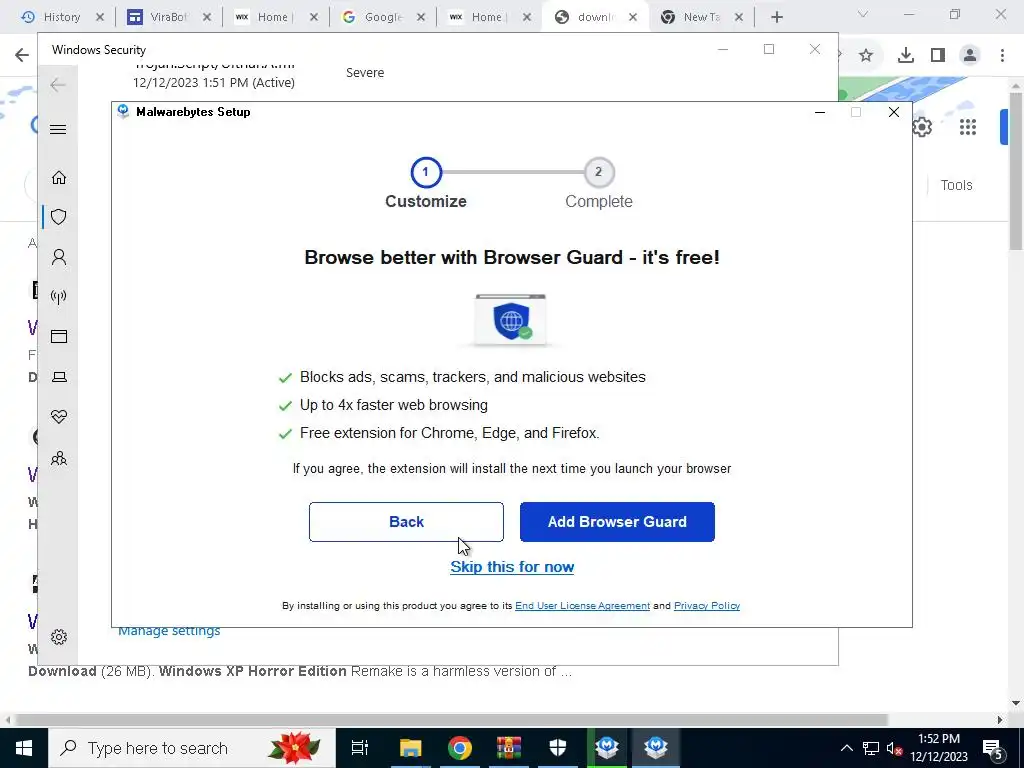Image resolution: width=1024 pixels, height=768 pixels.
Task: Open Device security laptop icon
Action: coord(59,377)
